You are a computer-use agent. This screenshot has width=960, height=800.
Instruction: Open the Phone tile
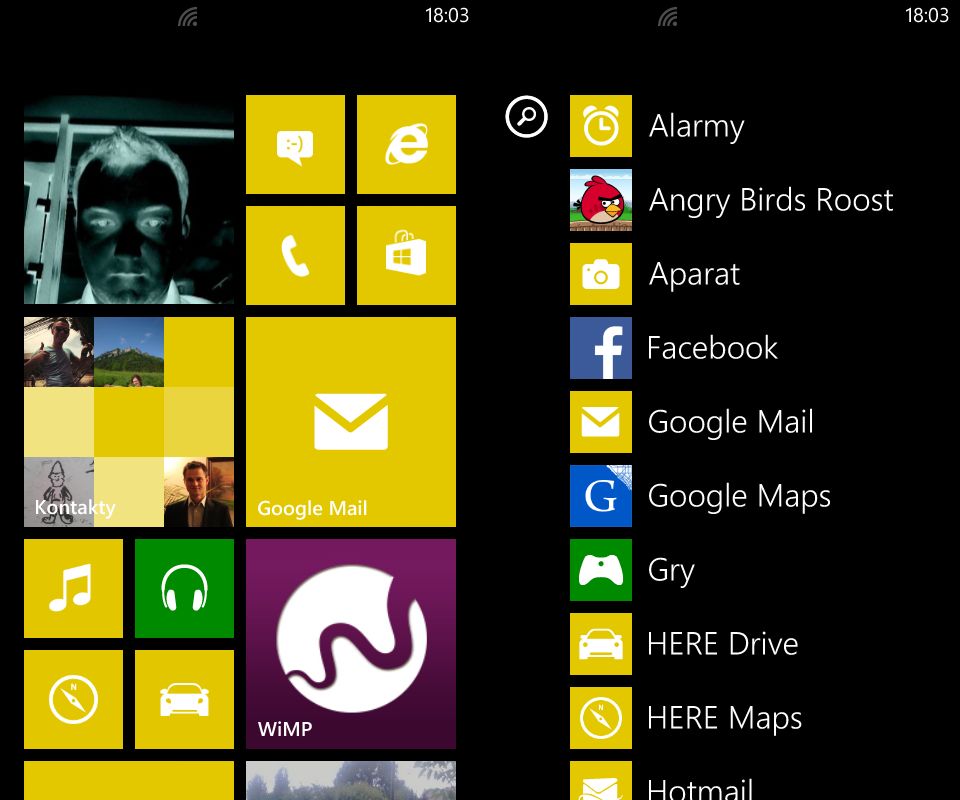(295, 255)
